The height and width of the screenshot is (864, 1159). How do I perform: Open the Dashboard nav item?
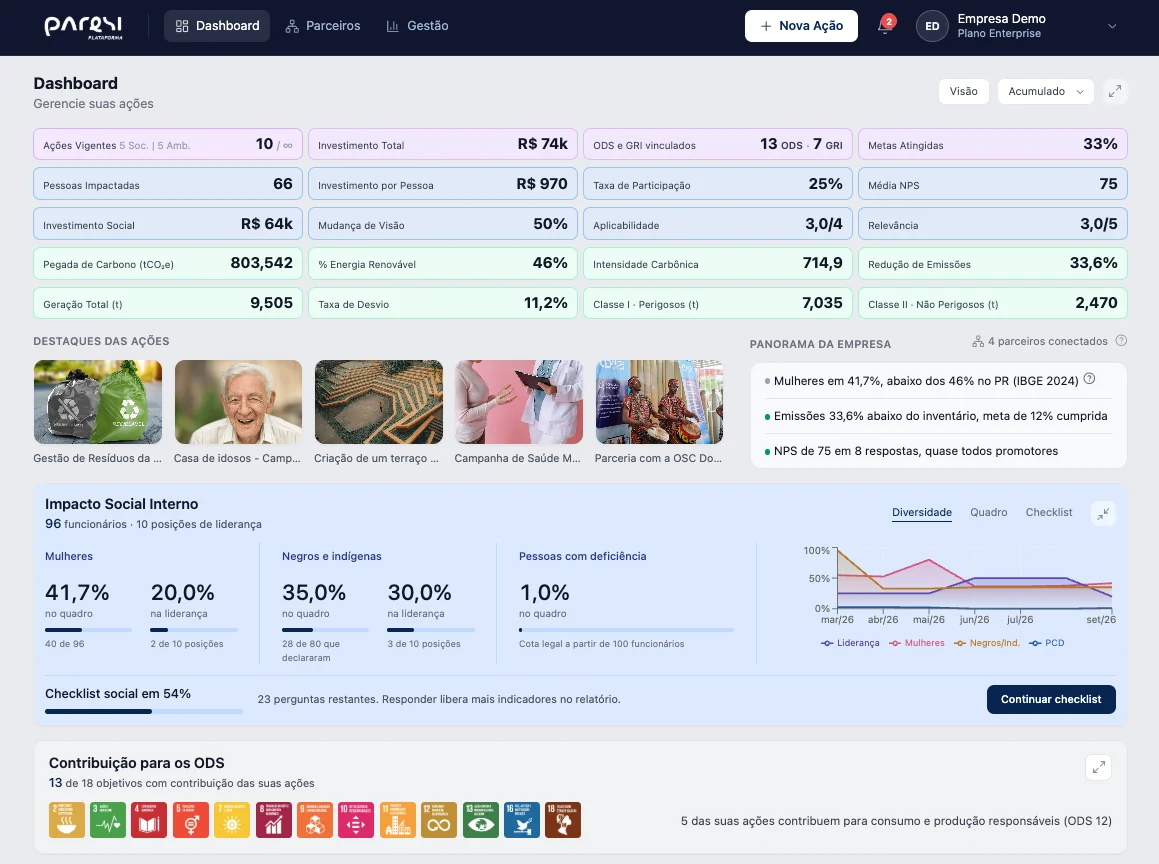(x=217, y=26)
